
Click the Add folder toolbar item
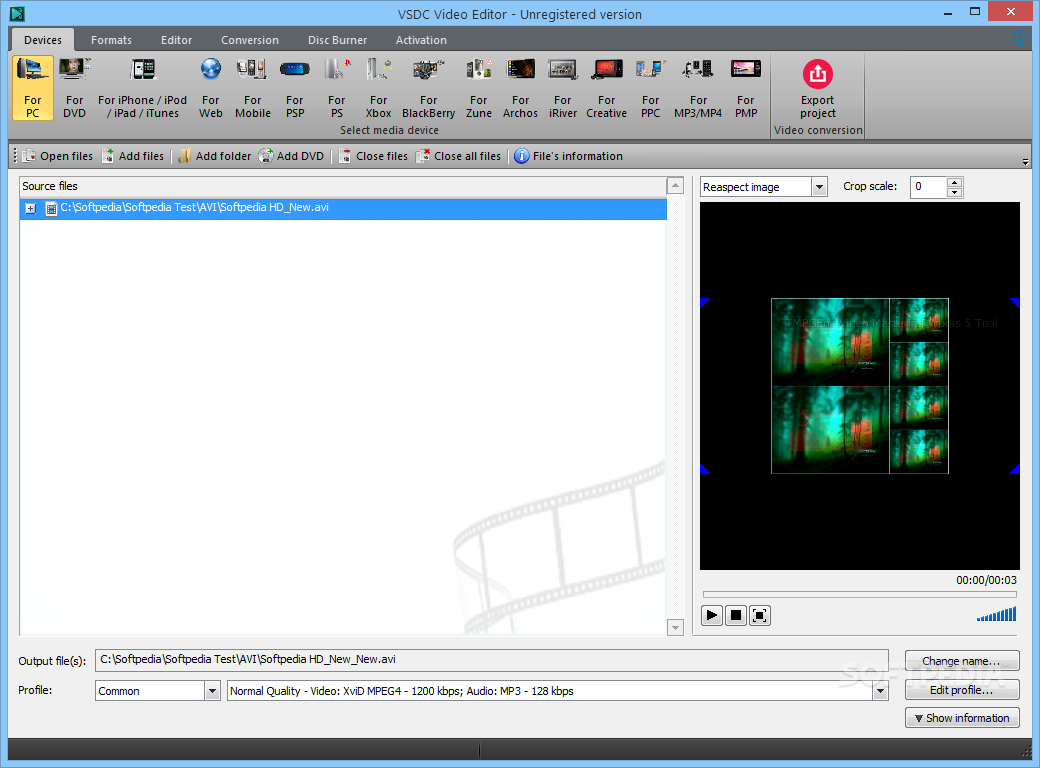point(215,156)
